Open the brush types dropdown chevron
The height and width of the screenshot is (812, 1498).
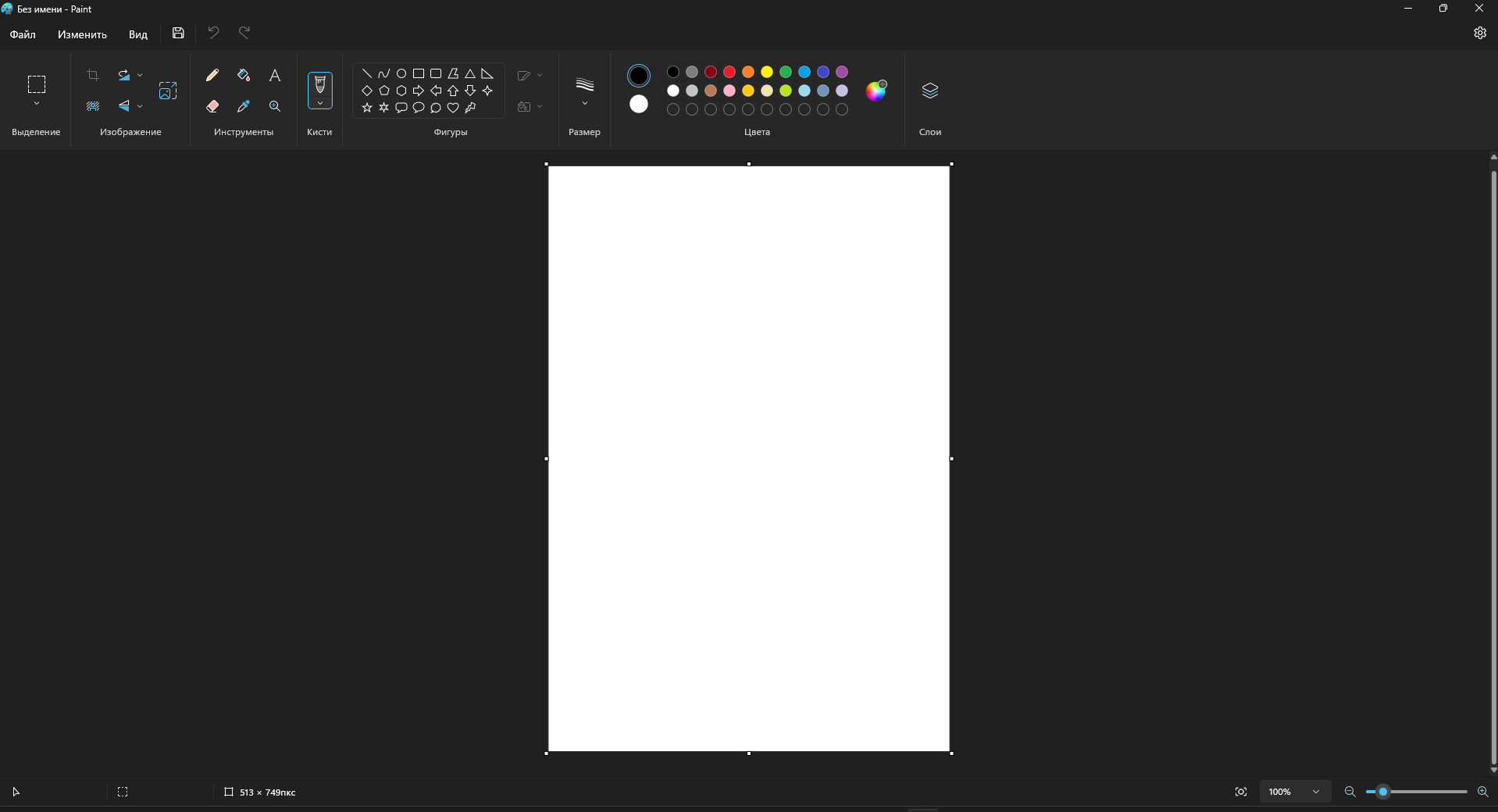coord(320,103)
